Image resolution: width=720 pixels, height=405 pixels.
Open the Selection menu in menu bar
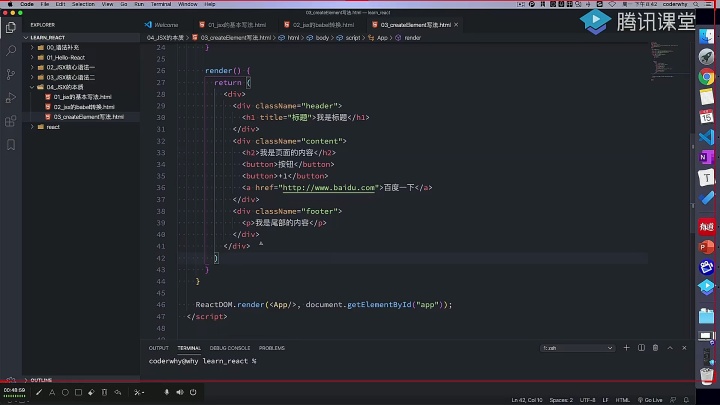pyautogui.click(x=83, y=4)
